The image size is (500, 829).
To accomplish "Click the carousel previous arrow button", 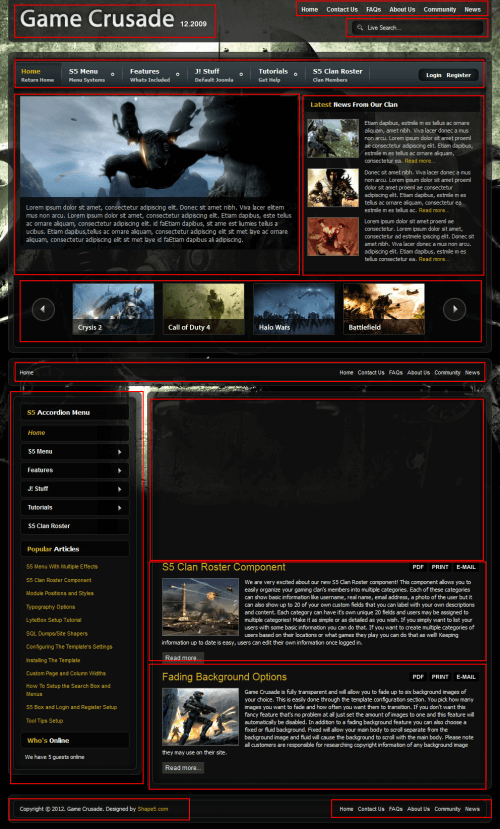I will [x=43, y=309].
